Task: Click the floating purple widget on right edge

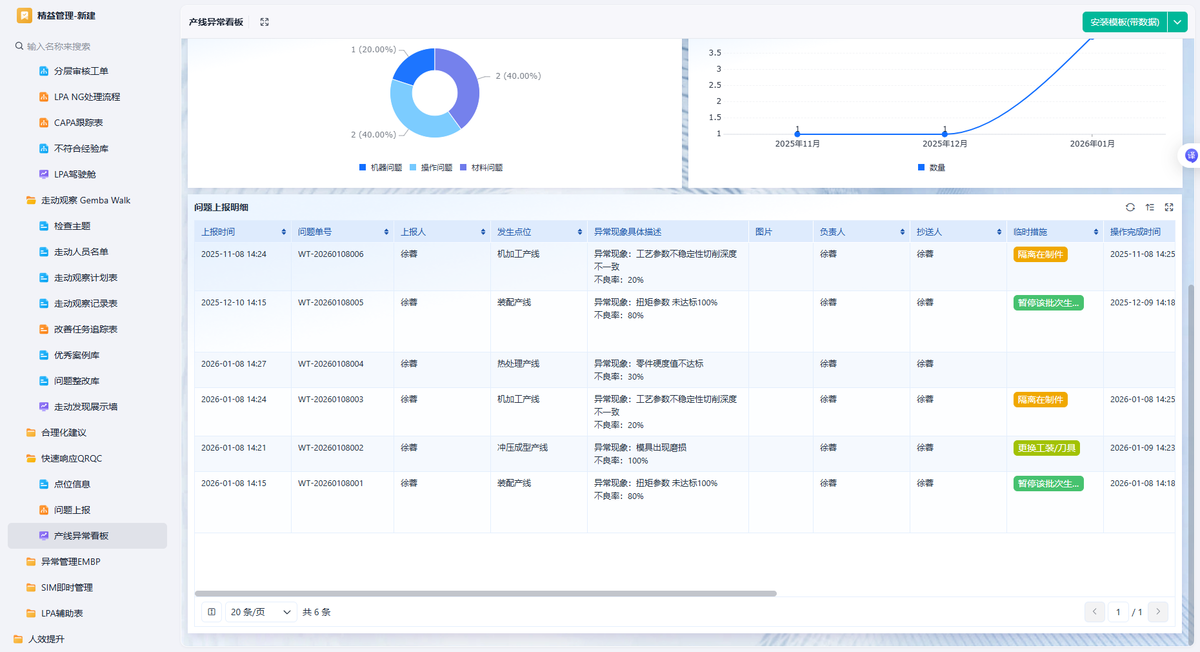Action: [1190, 155]
